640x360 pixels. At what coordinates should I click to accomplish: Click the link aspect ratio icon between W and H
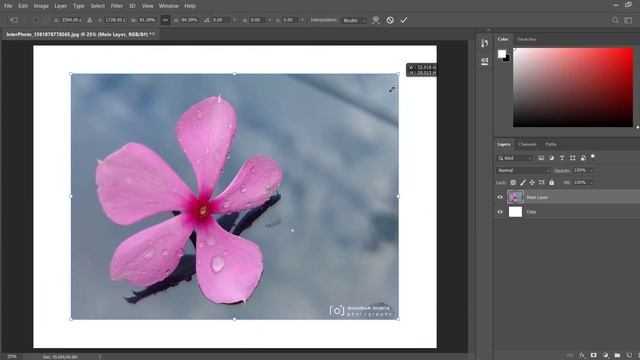(x=165, y=20)
